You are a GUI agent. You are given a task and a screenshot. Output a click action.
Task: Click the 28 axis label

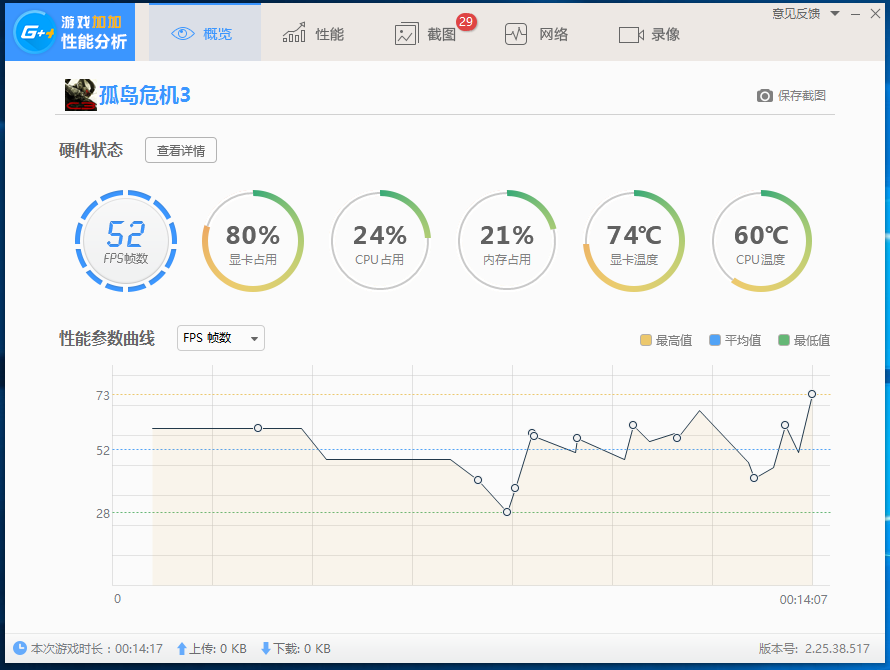point(103,513)
